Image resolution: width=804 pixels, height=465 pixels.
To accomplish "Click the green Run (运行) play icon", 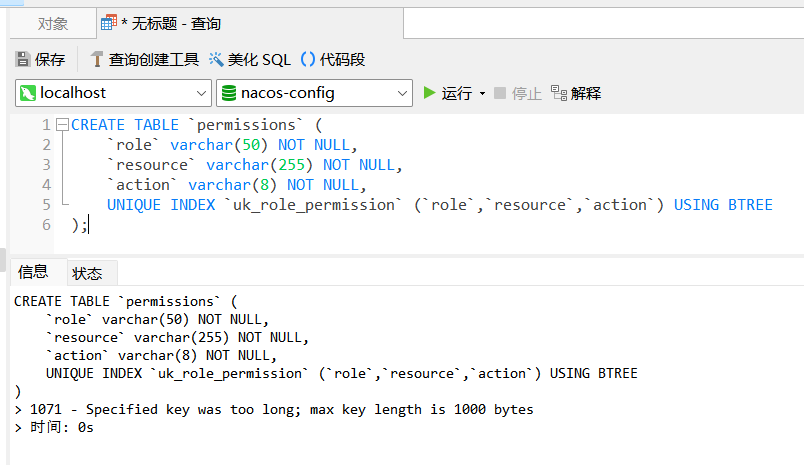I will 429,93.
